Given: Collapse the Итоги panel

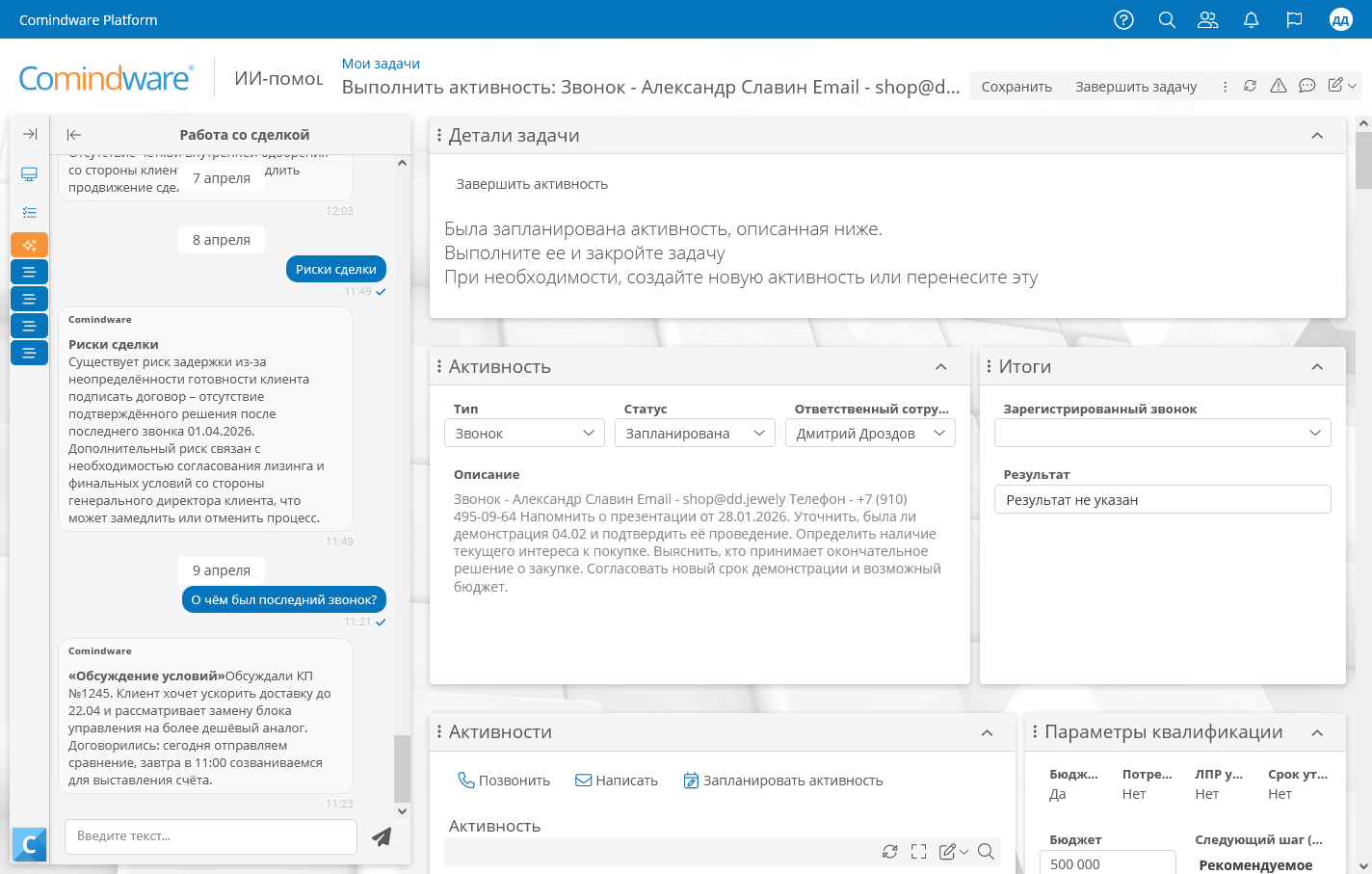Looking at the screenshot, I should pos(1317,367).
